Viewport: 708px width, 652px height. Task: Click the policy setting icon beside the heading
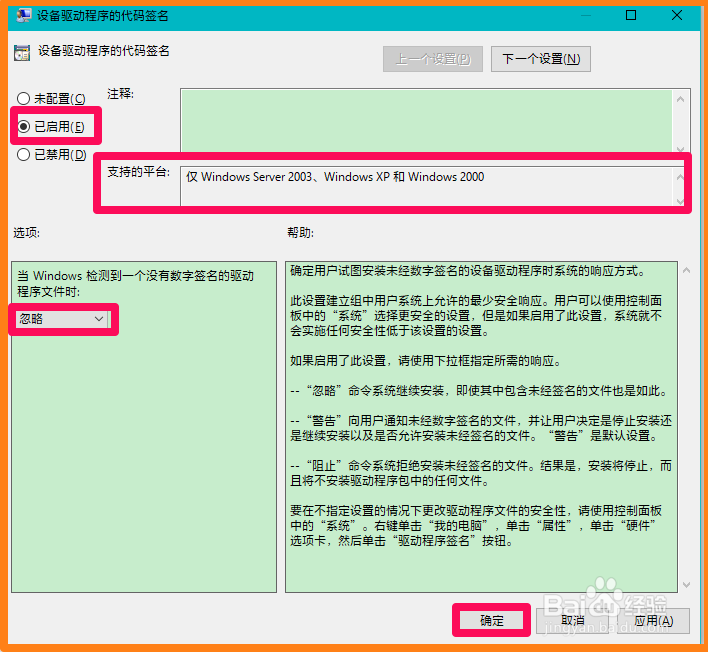tap(22, 52)
